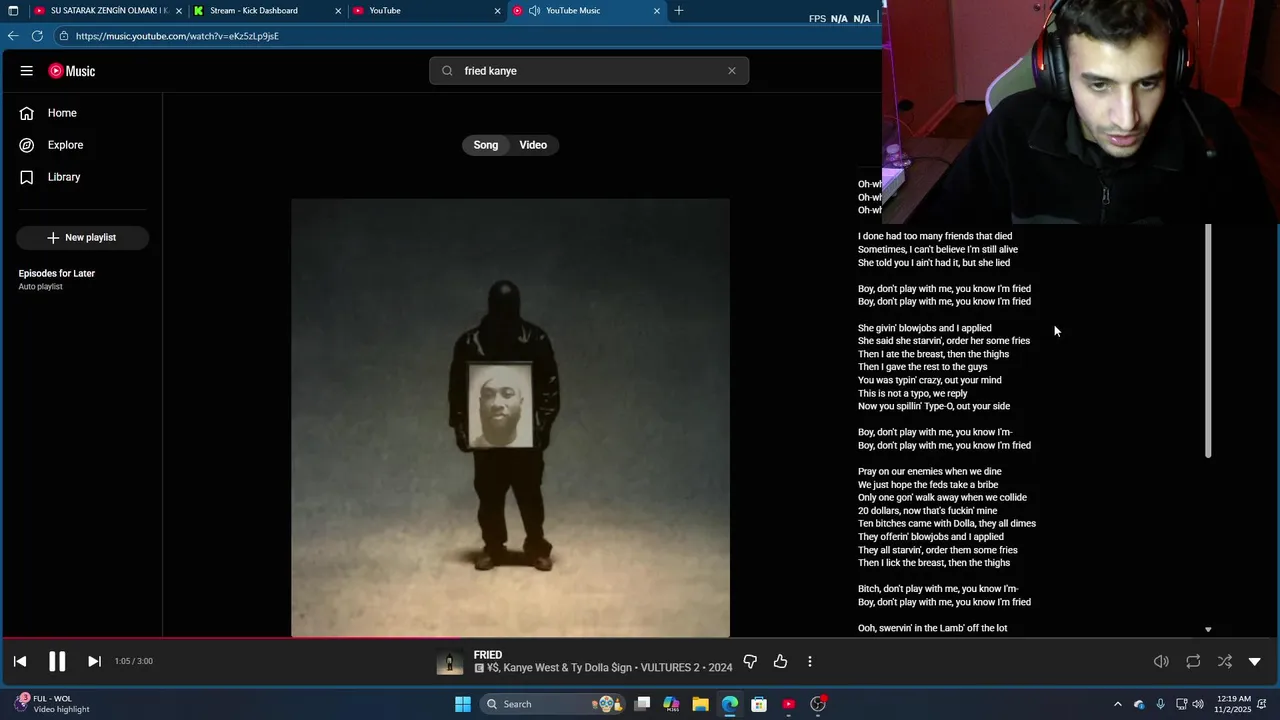Like the current song

tap(780, 661)
